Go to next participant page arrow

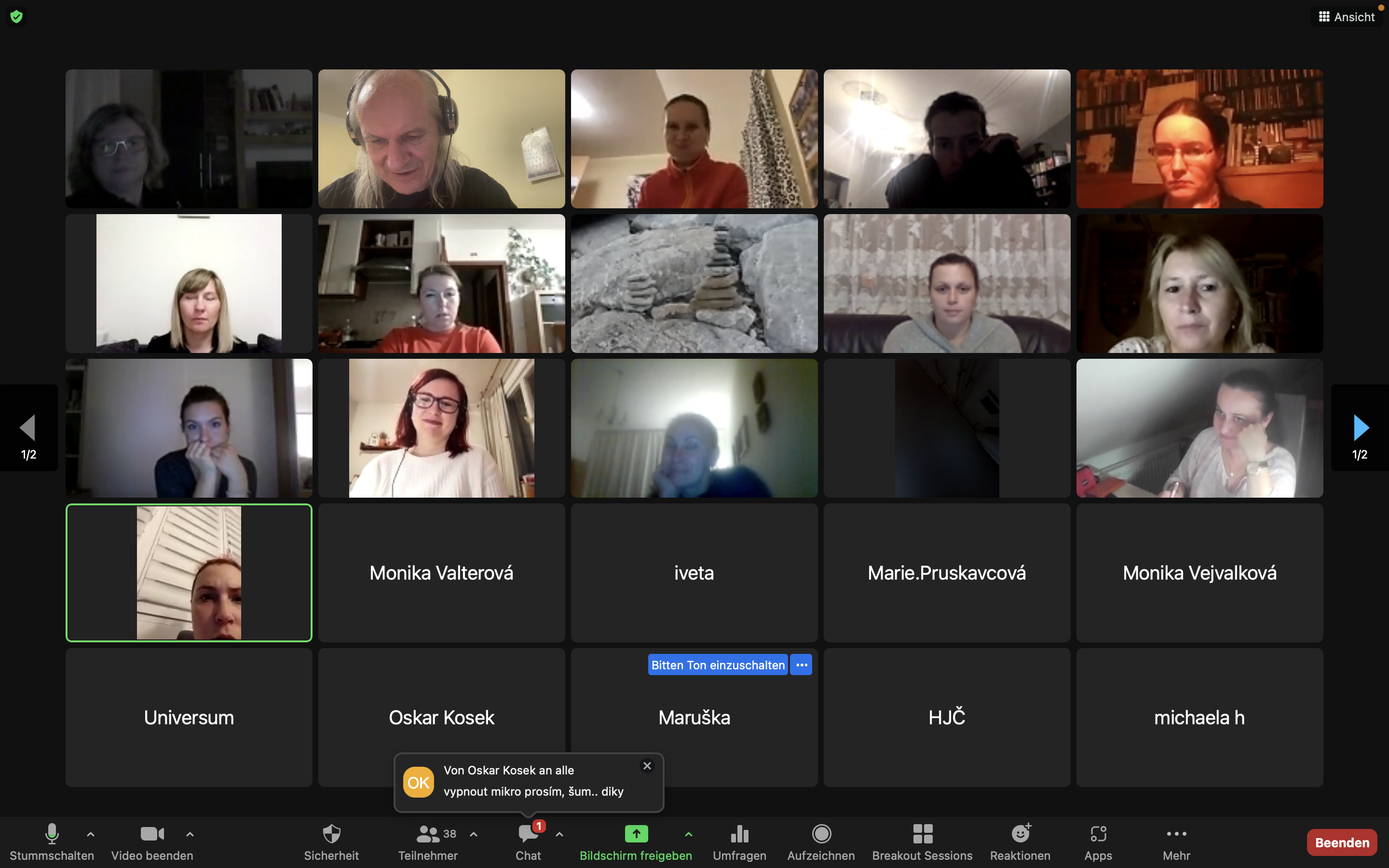[x=1360, y=428]
